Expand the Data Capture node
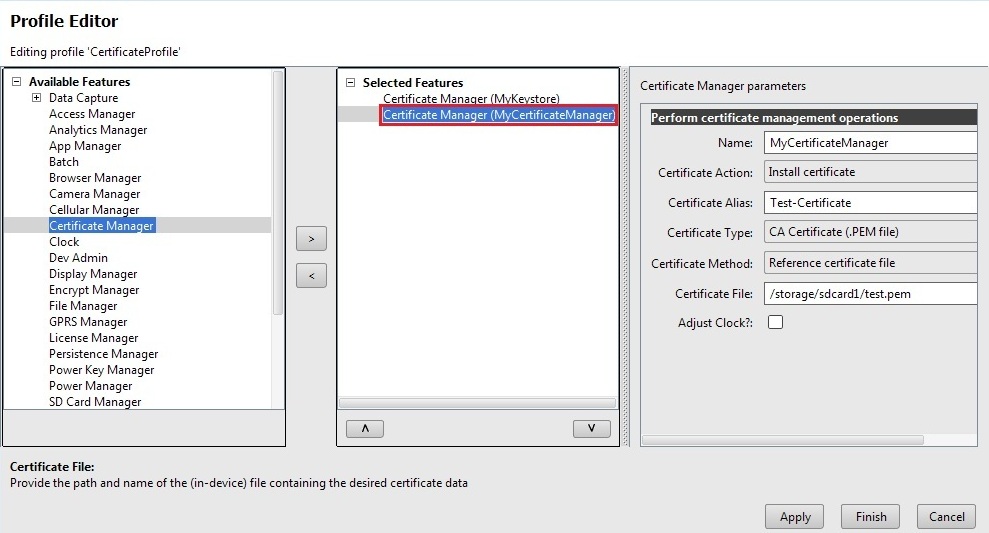The image size is (989, 533). pos(36,98)
